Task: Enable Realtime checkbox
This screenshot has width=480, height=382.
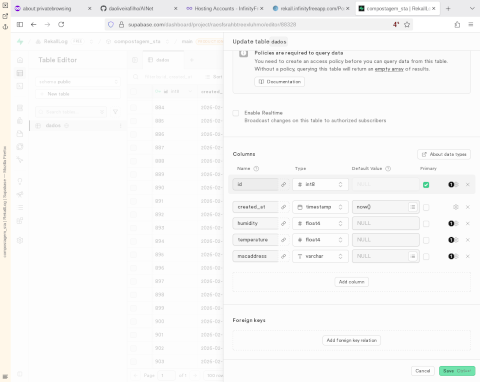Action: click(x=236, y=113)
